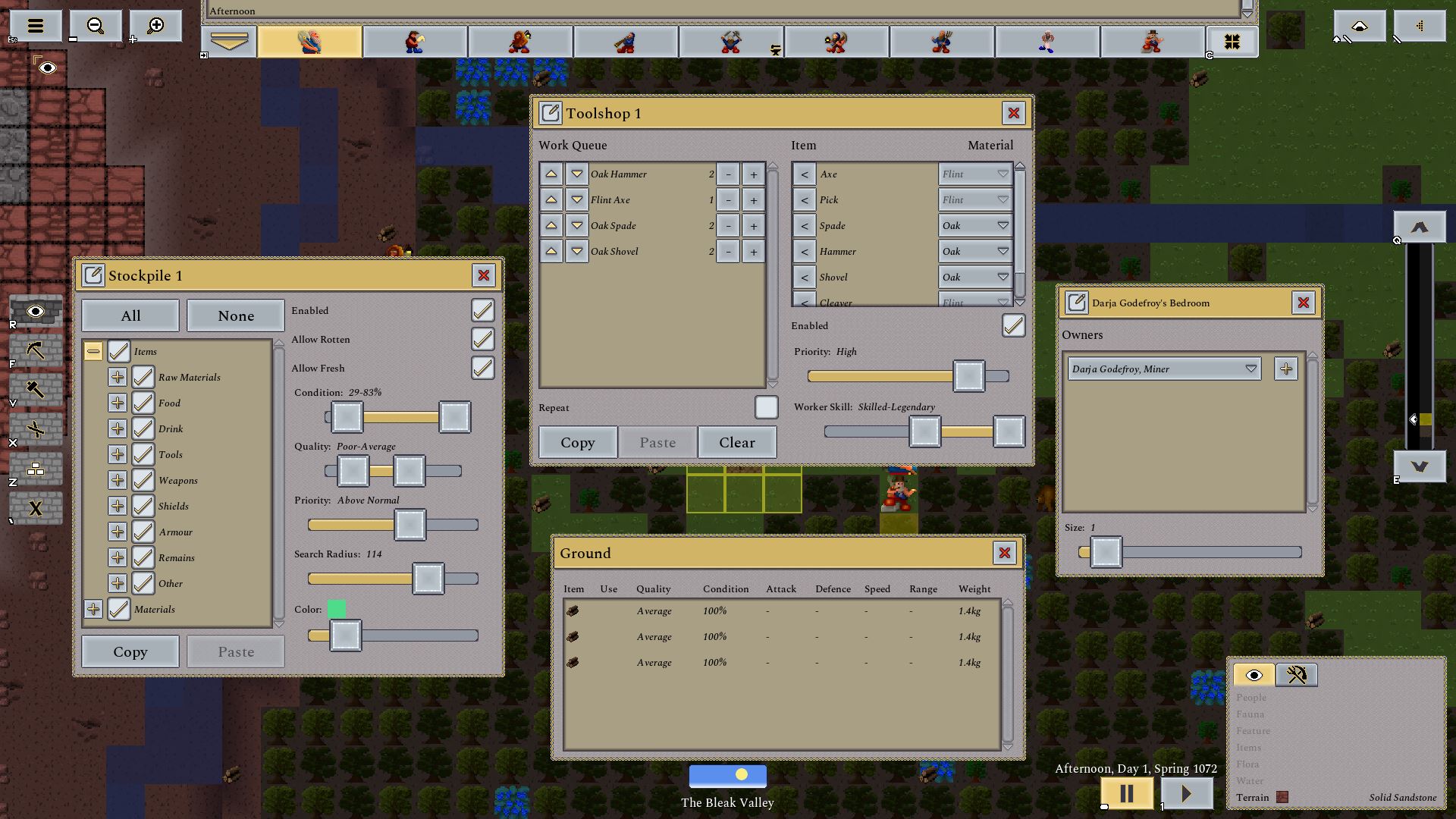
Task: Click the grid/zone icon in top toolbar
Action: point(1231,41)
